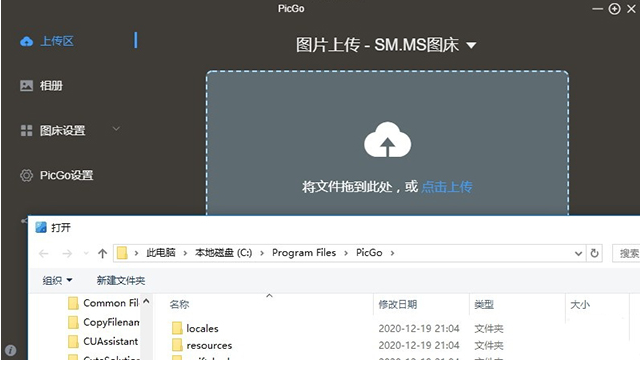
Task: Select Program Files in the breadcrumb
Action: tap(304, 253)
